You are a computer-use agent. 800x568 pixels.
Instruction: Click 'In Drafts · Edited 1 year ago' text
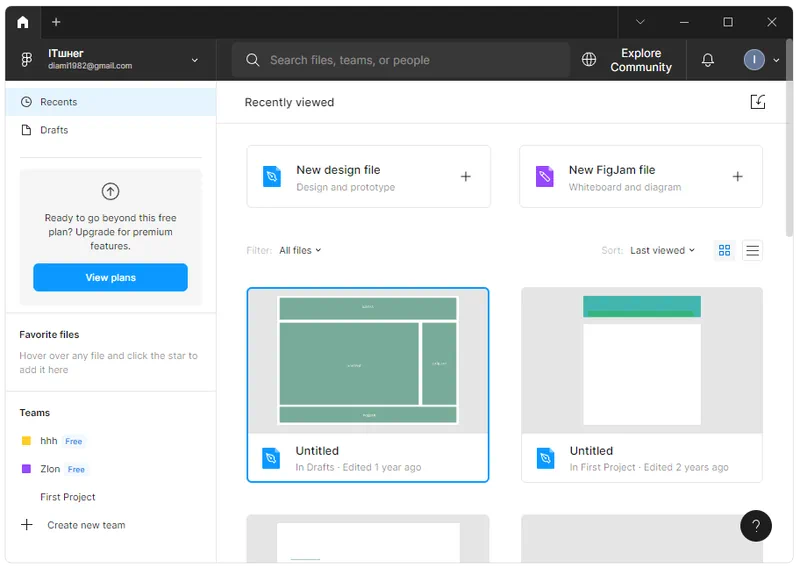click(x=358, y=467)
